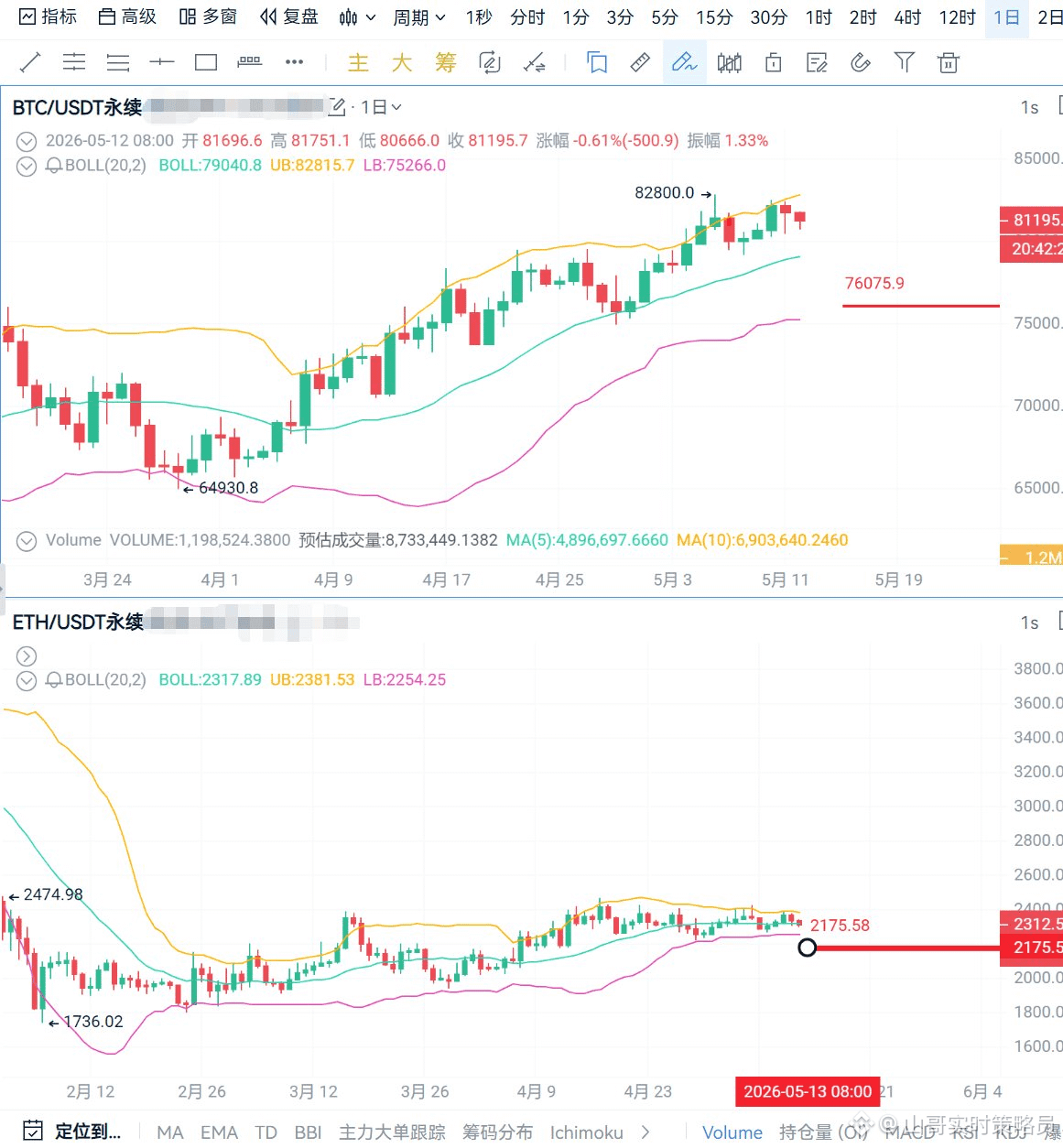The height and width of the screenshot is (1148, 1063).
Task: Select the three horizontal lines drawing tool
Action: tap(118, 62)
